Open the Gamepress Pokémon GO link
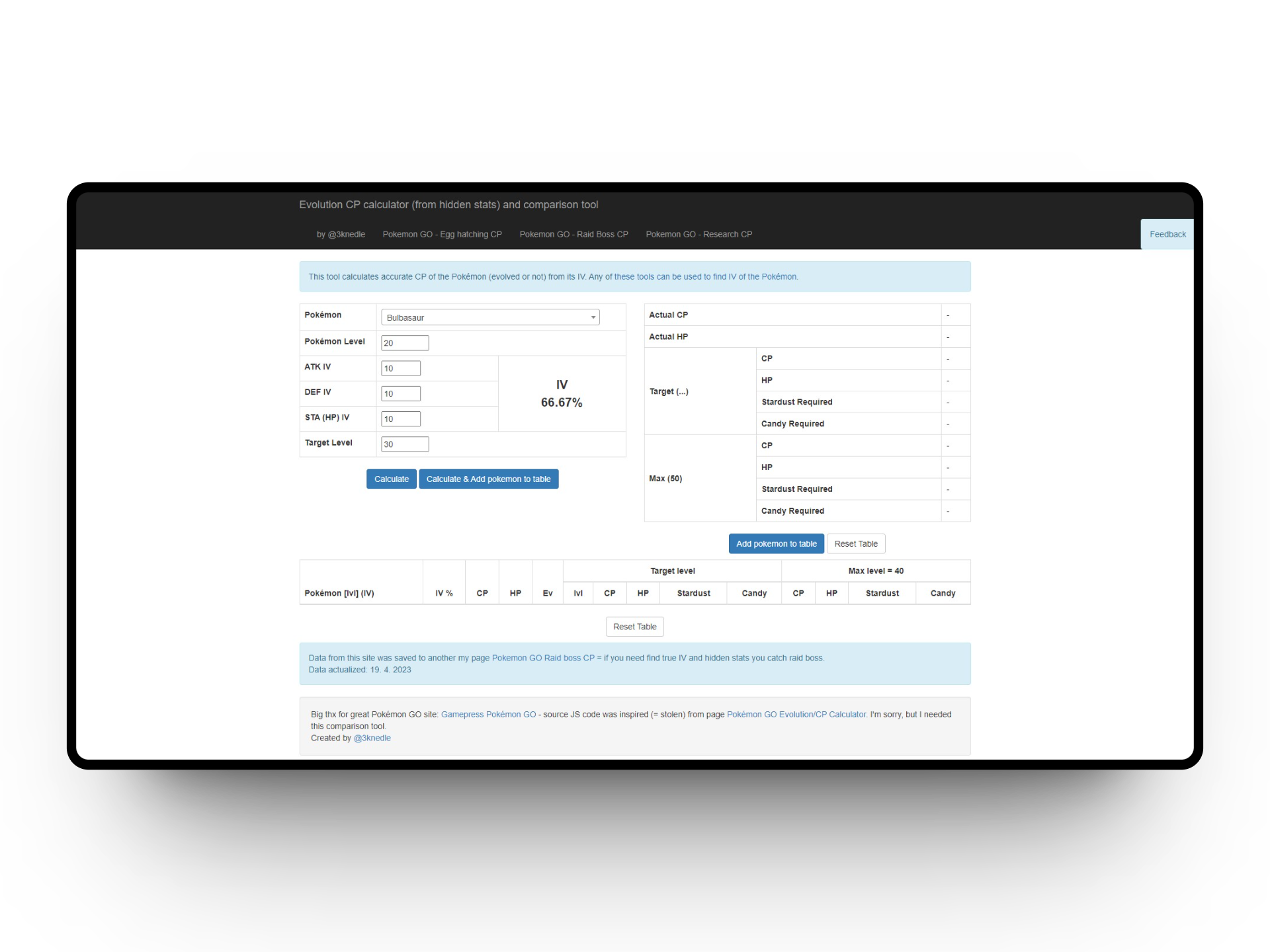 488,715
